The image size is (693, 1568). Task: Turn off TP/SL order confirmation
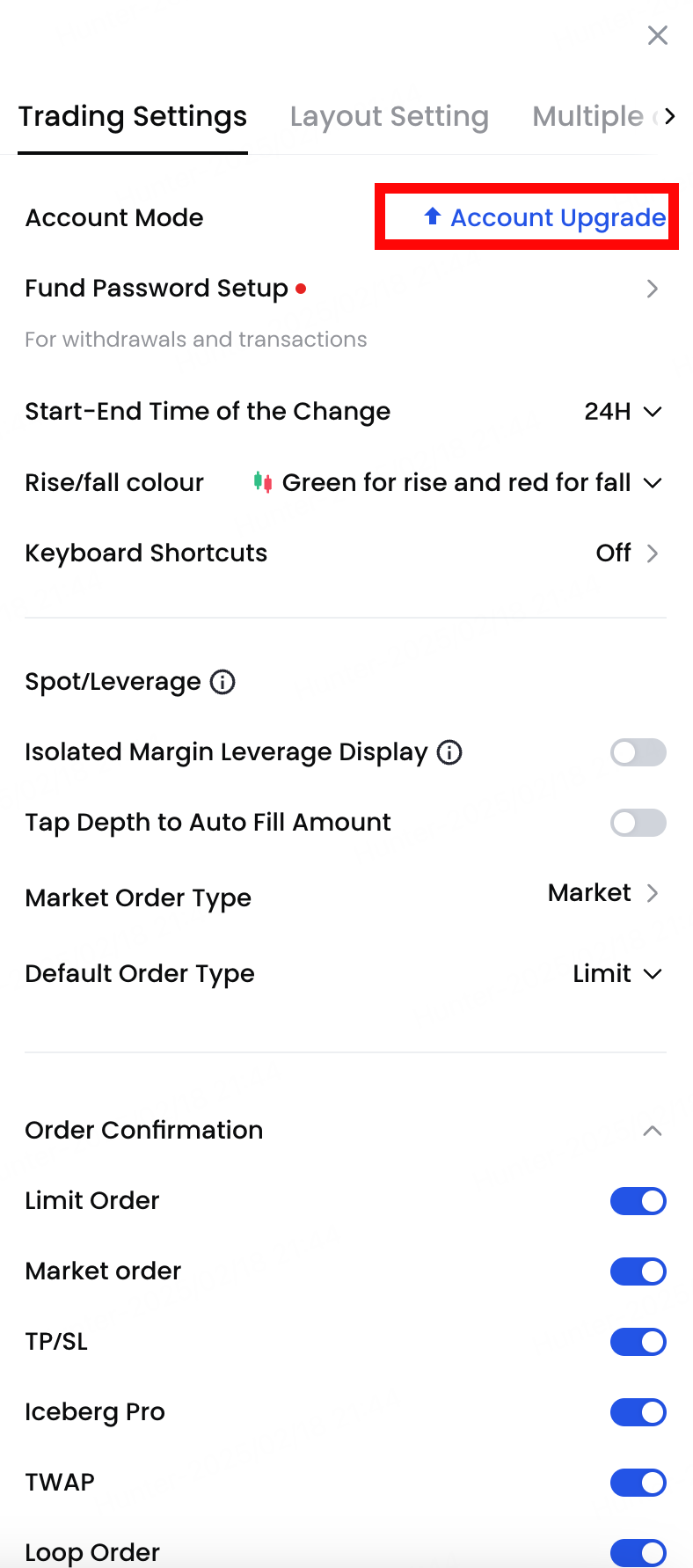point(638,1342)
